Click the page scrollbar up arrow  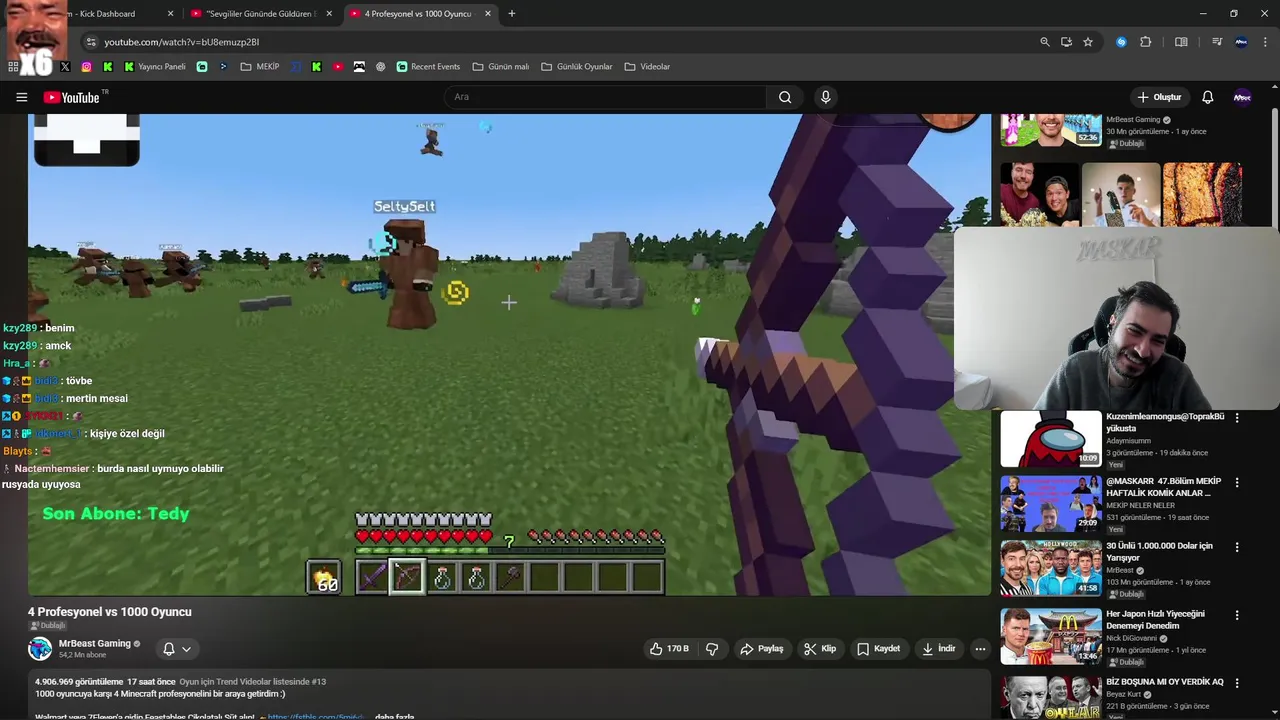pyautogui.click(x=1274, y=87)
